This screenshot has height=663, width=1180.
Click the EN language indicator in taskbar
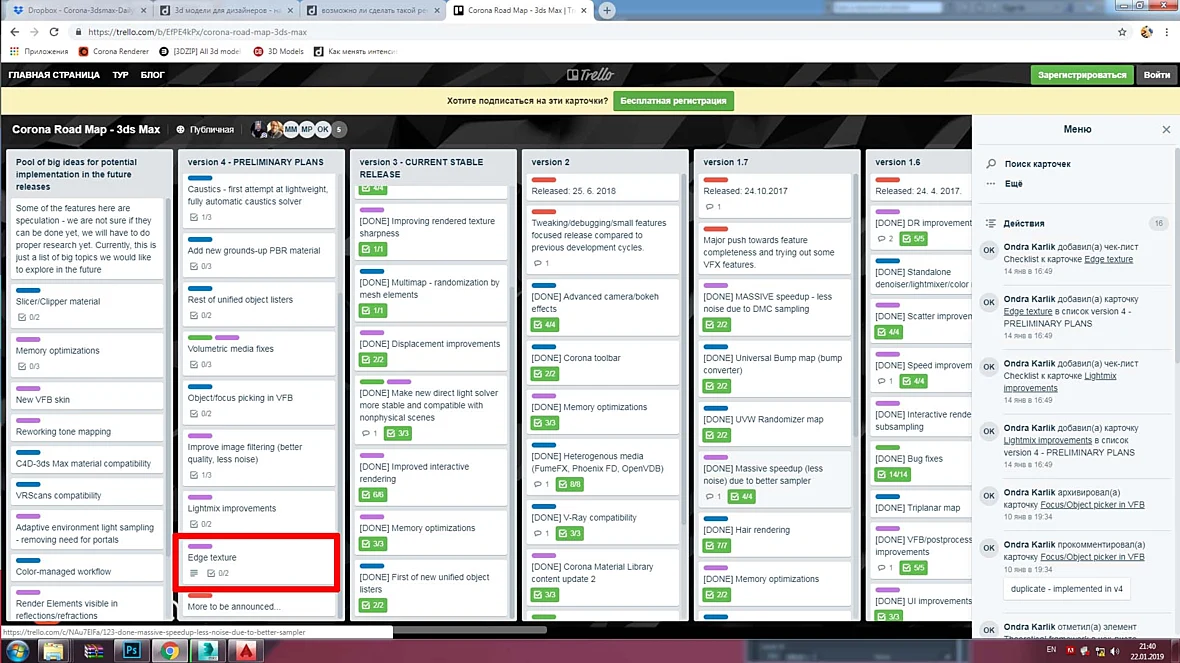coord(1051,649)
